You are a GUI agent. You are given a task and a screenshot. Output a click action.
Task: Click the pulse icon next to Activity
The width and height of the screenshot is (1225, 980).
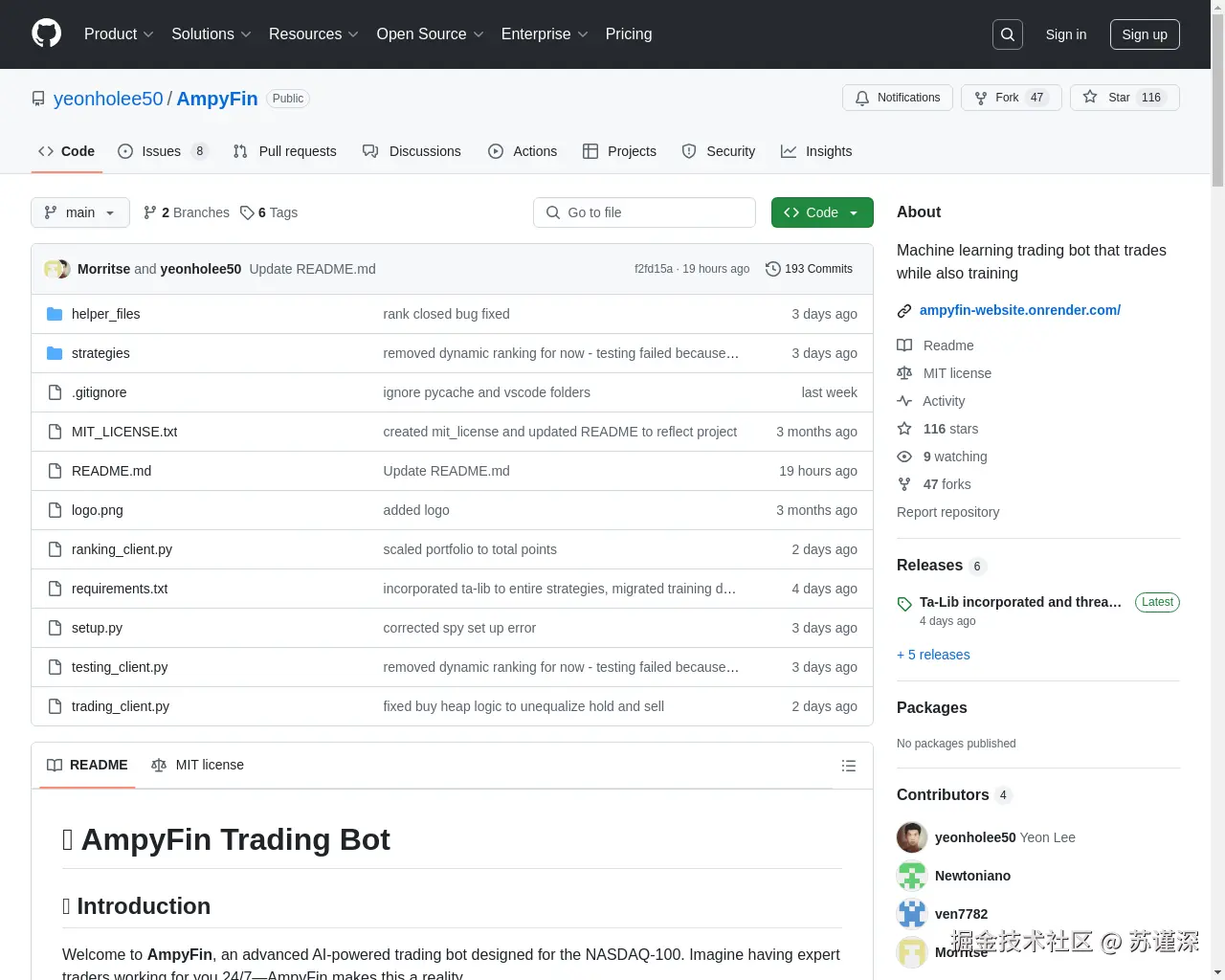[x=904, y=401]
